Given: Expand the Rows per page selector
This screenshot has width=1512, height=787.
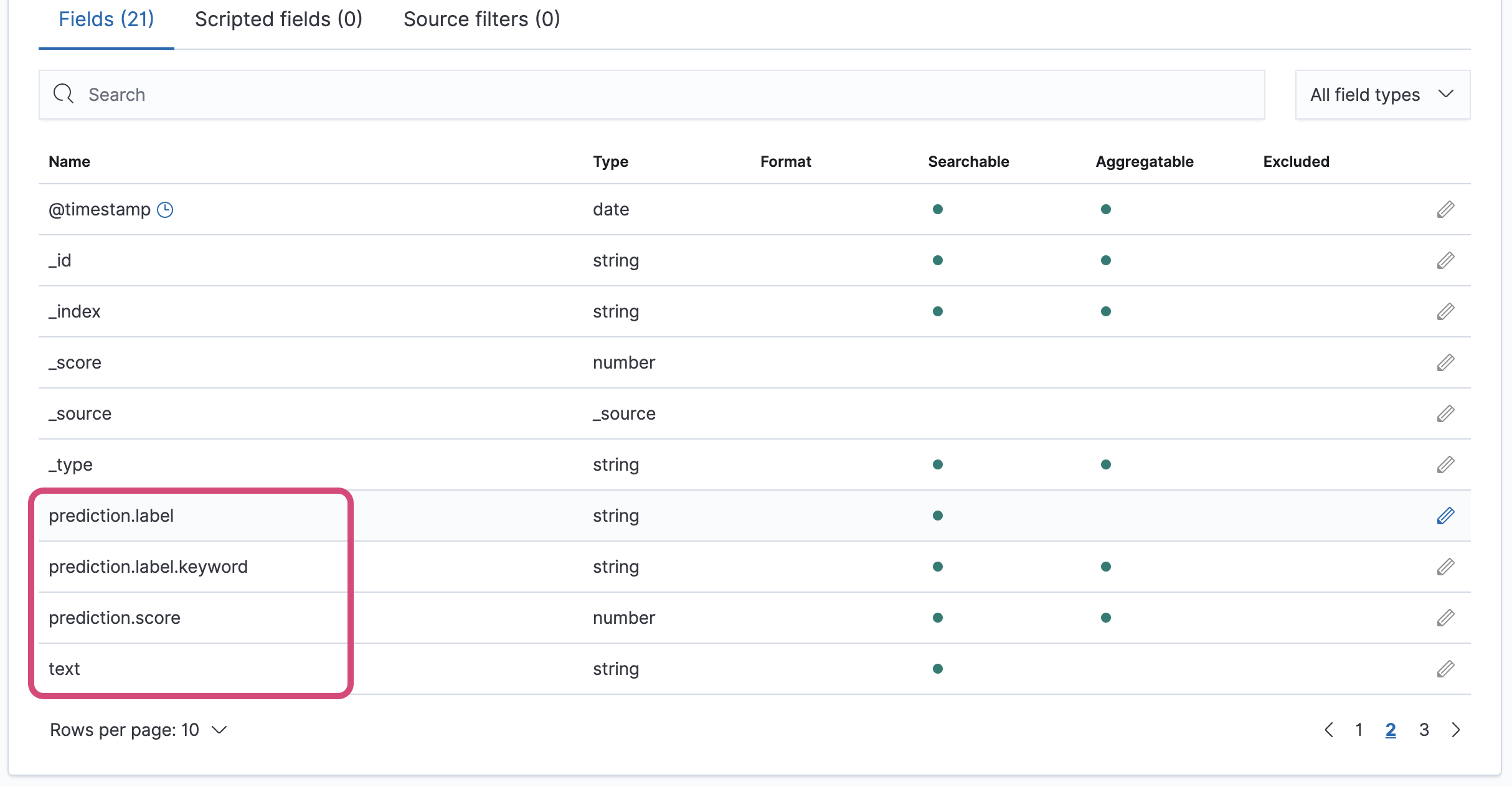Looking at the screenshot, I should pyautogui.click(x=138, y=730).
